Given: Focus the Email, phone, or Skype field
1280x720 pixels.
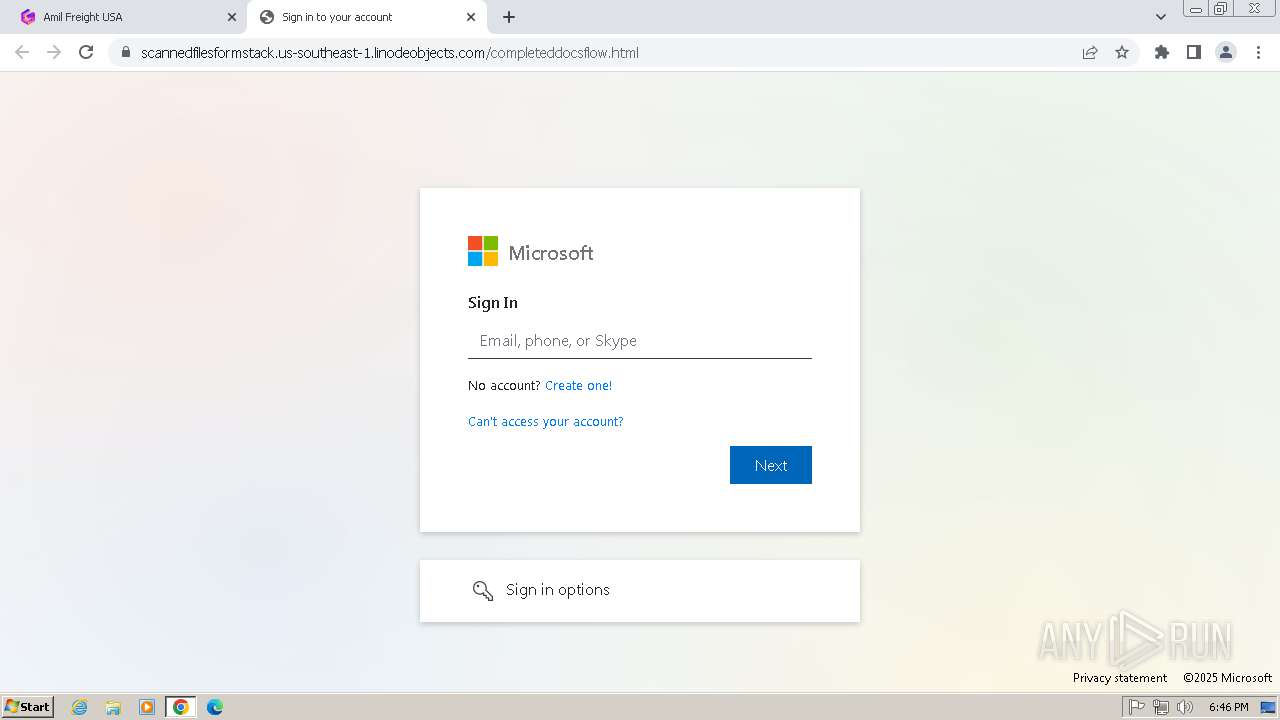Looking at the screenshot, I should coord(640,341).
